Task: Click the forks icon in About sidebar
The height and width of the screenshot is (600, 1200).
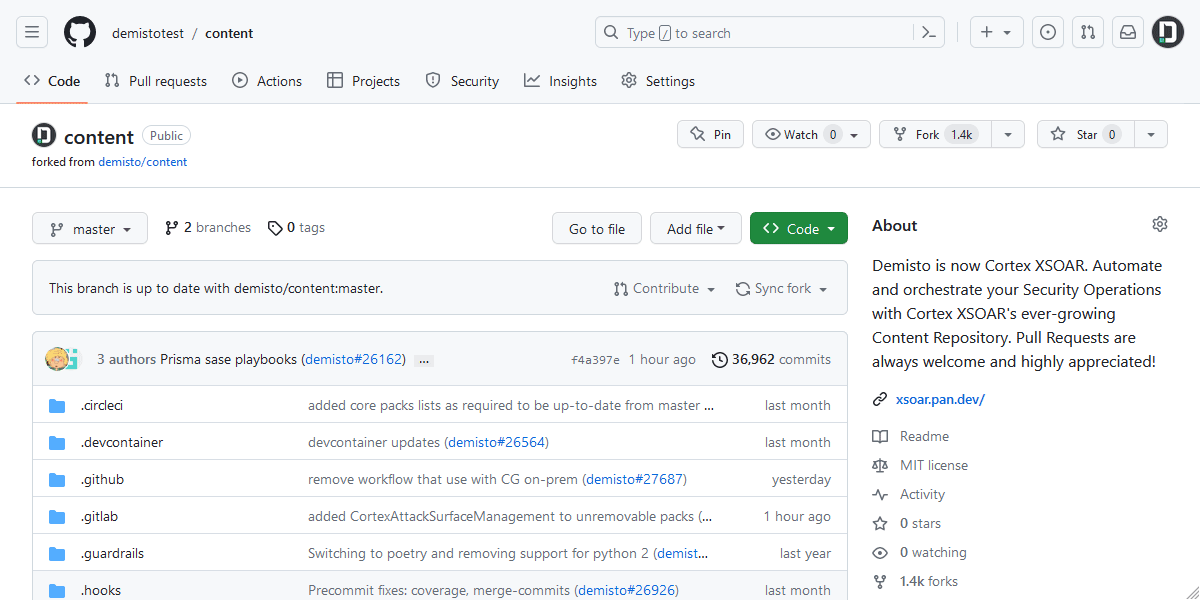Action: (x=880, y=581)
